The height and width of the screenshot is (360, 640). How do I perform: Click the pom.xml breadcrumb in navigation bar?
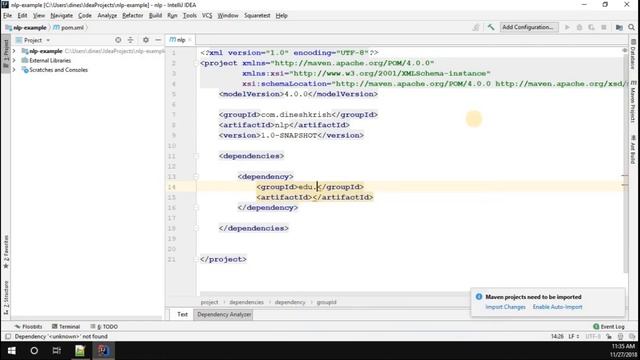[x=69, y=28]
